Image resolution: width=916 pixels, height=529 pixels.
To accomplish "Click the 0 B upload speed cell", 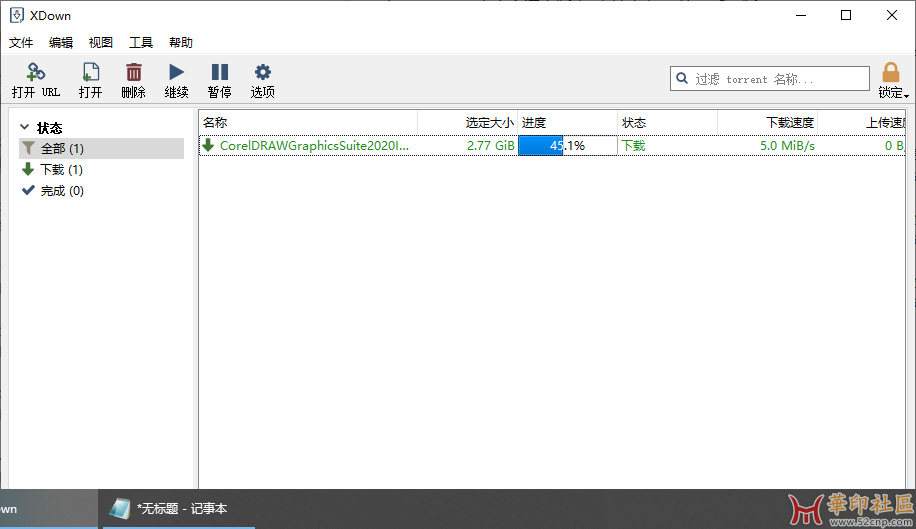I will click(x=894, y=145).
